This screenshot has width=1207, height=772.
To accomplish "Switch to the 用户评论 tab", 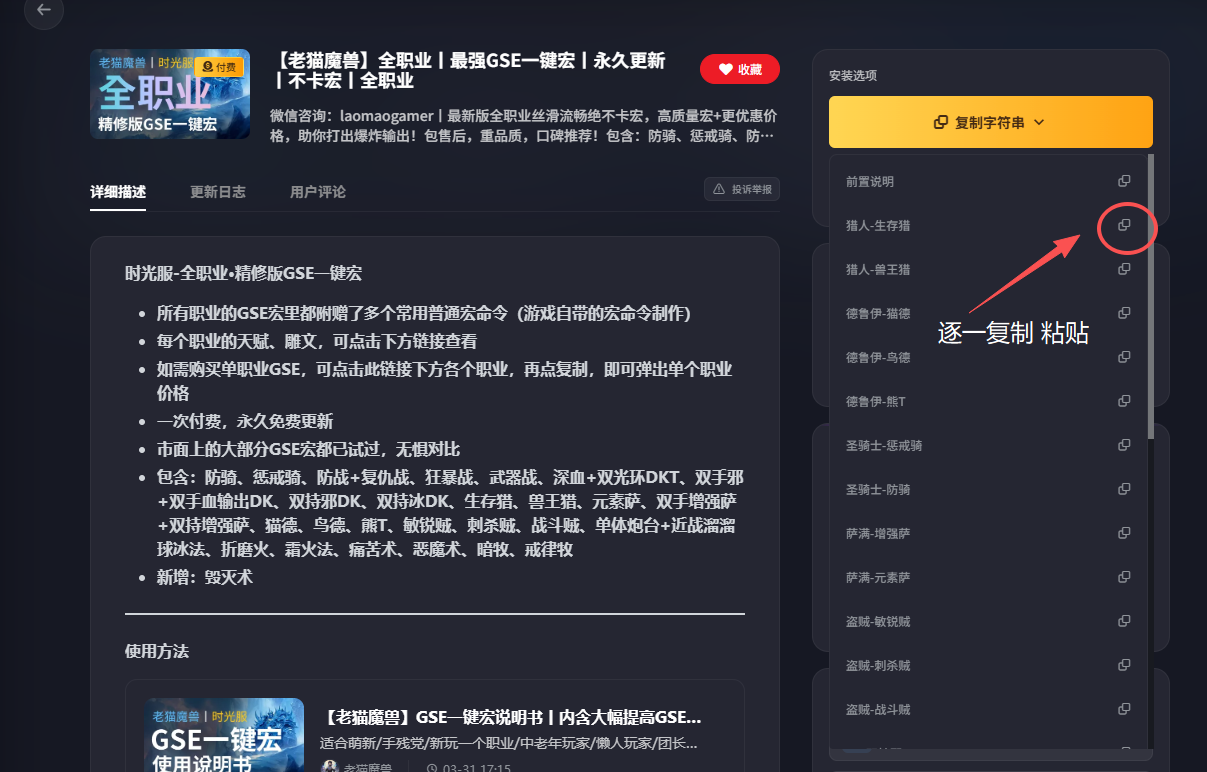I will [318, 191].
